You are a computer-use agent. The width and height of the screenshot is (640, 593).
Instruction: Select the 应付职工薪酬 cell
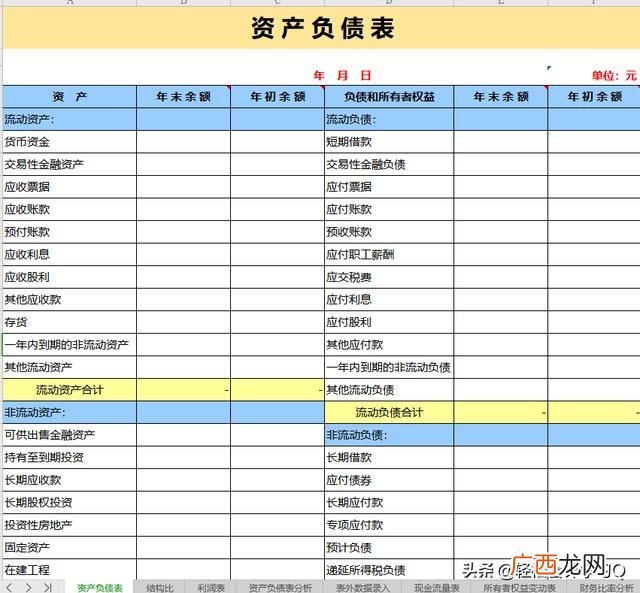389,255
